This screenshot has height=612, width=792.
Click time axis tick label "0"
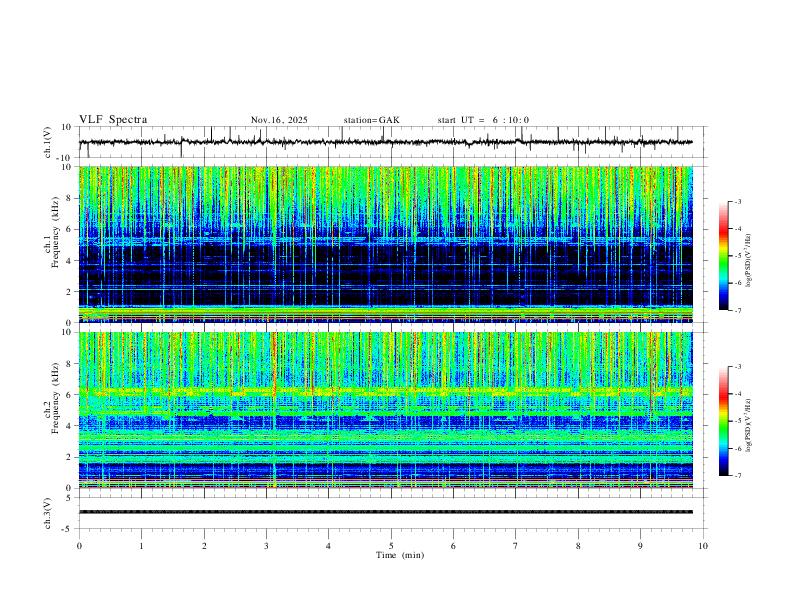pyautogui.click(x=79, y=546)
